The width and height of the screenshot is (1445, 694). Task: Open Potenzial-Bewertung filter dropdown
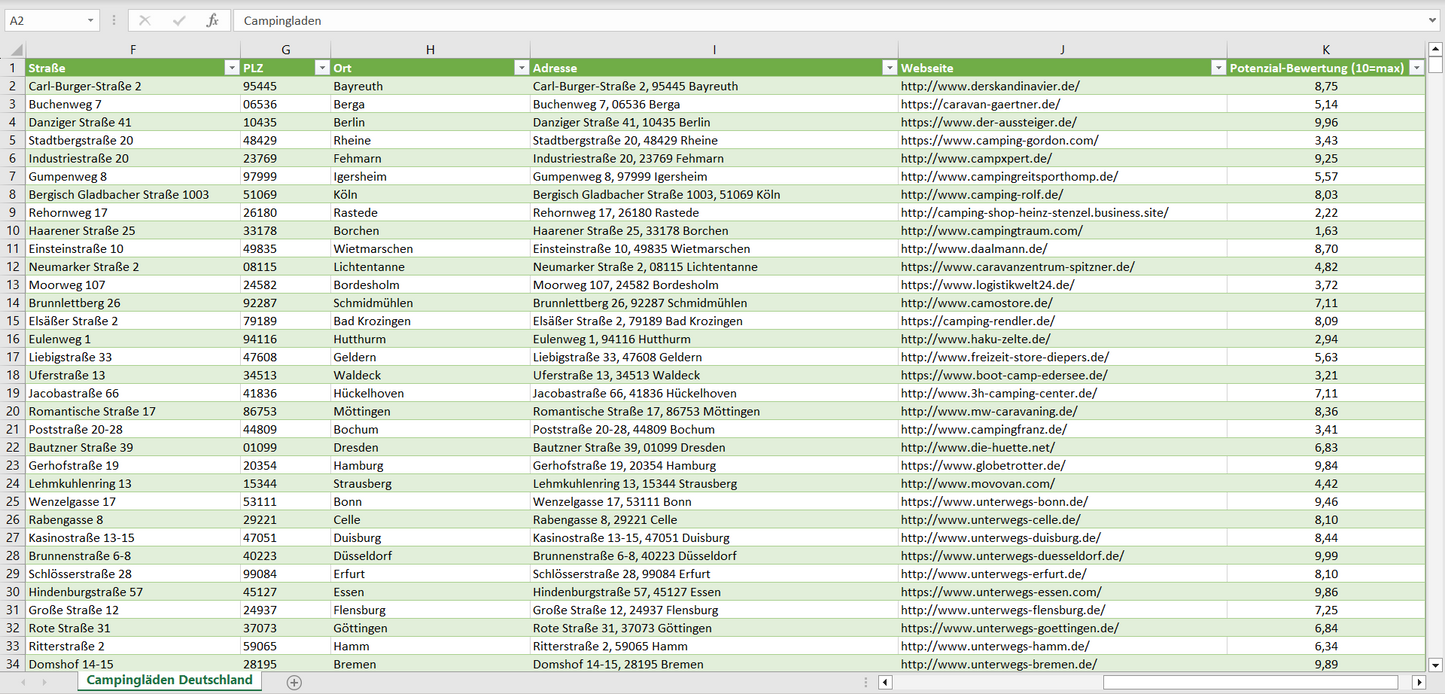pyautogui.click(x=1416, y=68)
